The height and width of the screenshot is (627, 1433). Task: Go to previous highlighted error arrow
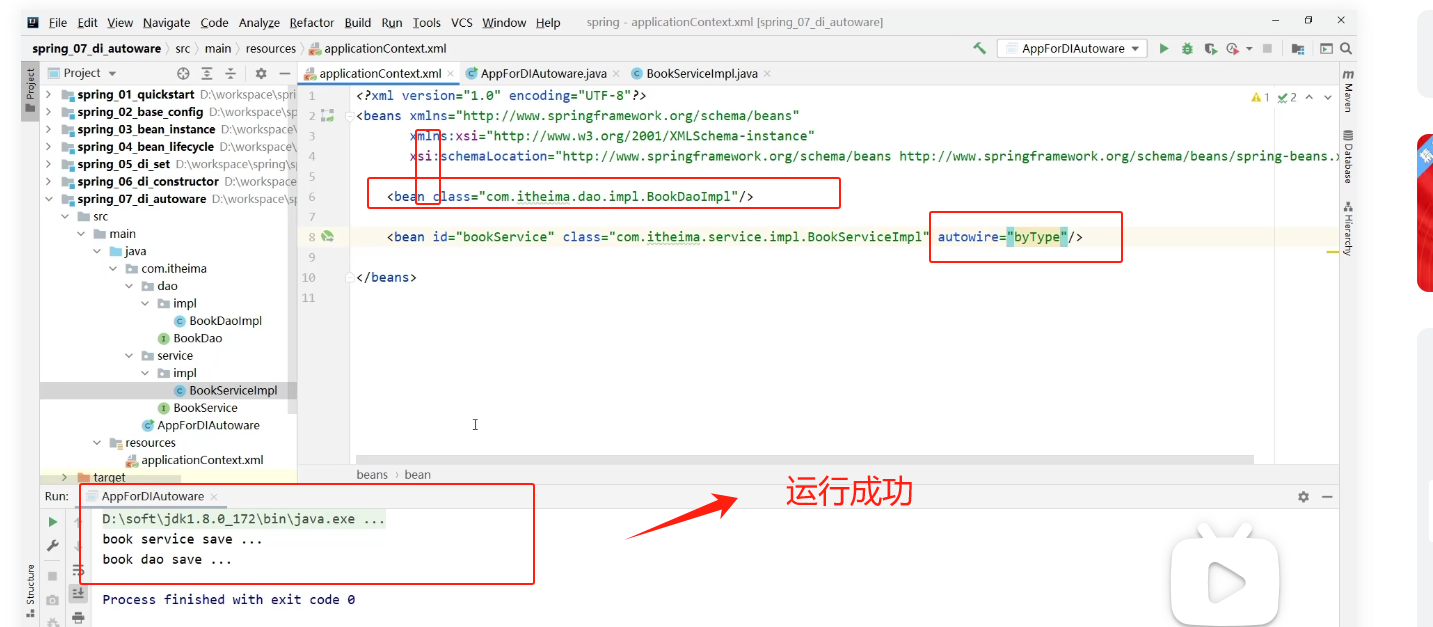tap(1309, 97)
